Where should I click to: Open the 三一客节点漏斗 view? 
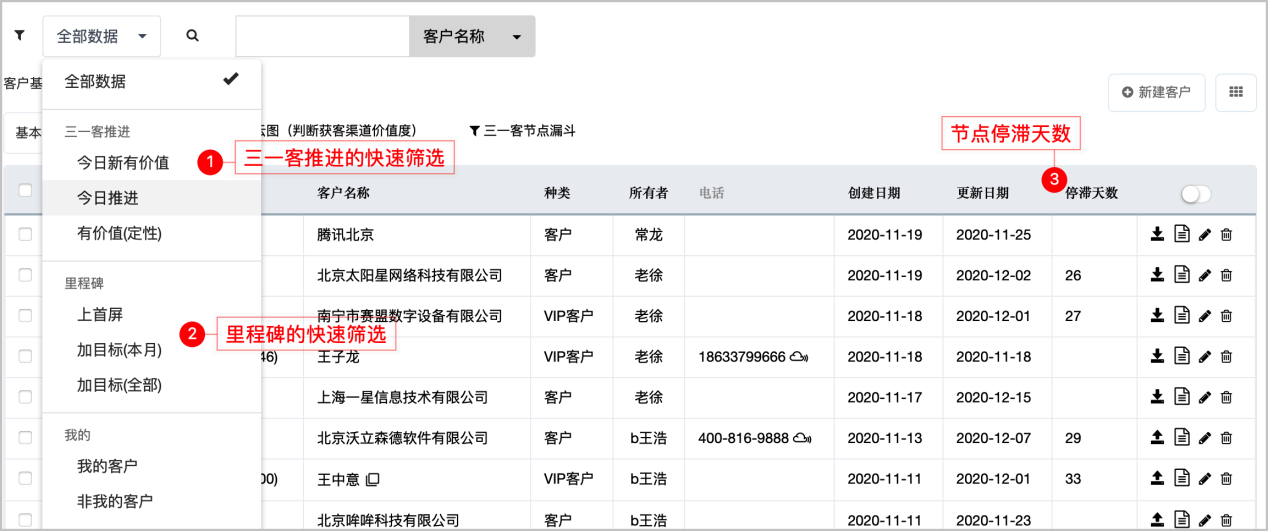click(522, 131)
